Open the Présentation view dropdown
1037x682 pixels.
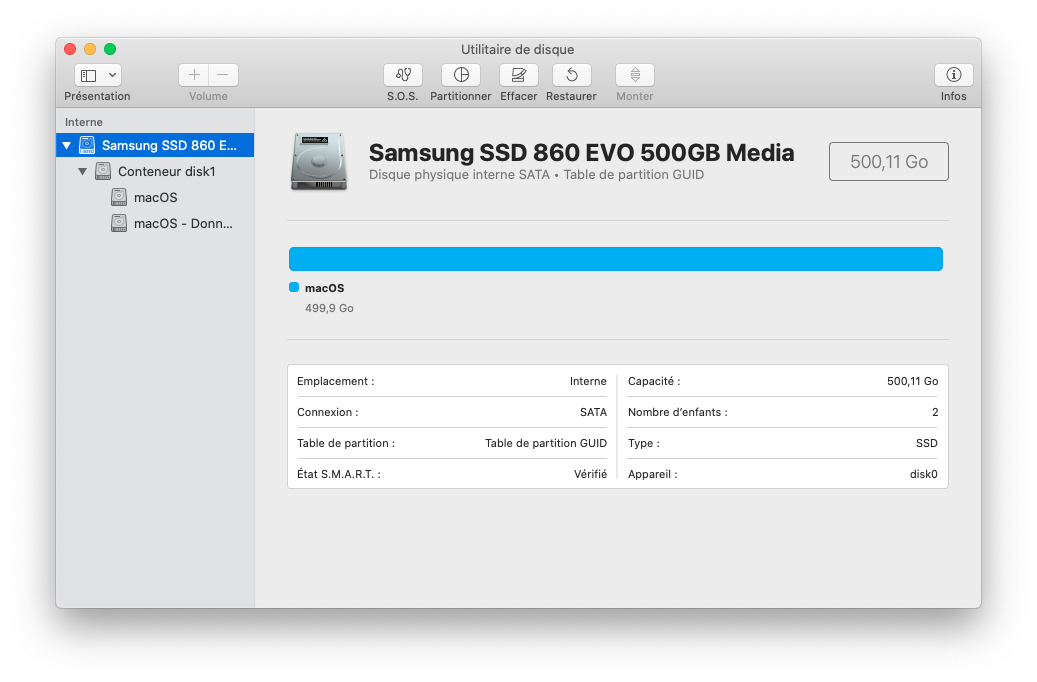click(98, 75)
